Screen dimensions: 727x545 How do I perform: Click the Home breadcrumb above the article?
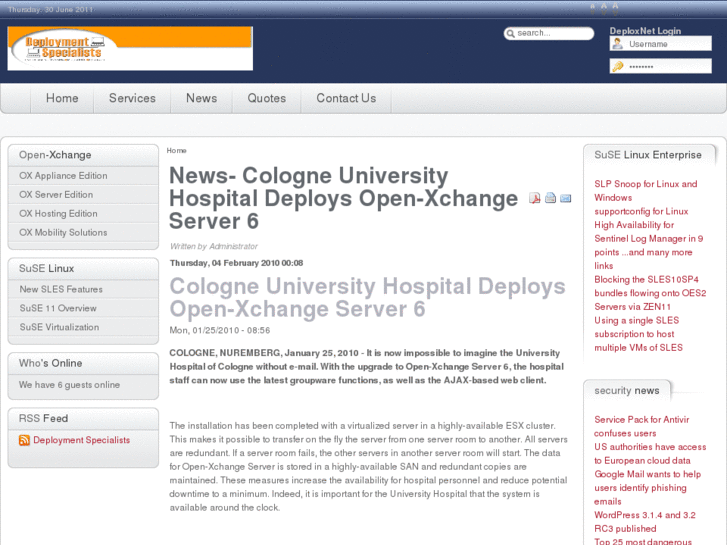[x=176, y=151]
